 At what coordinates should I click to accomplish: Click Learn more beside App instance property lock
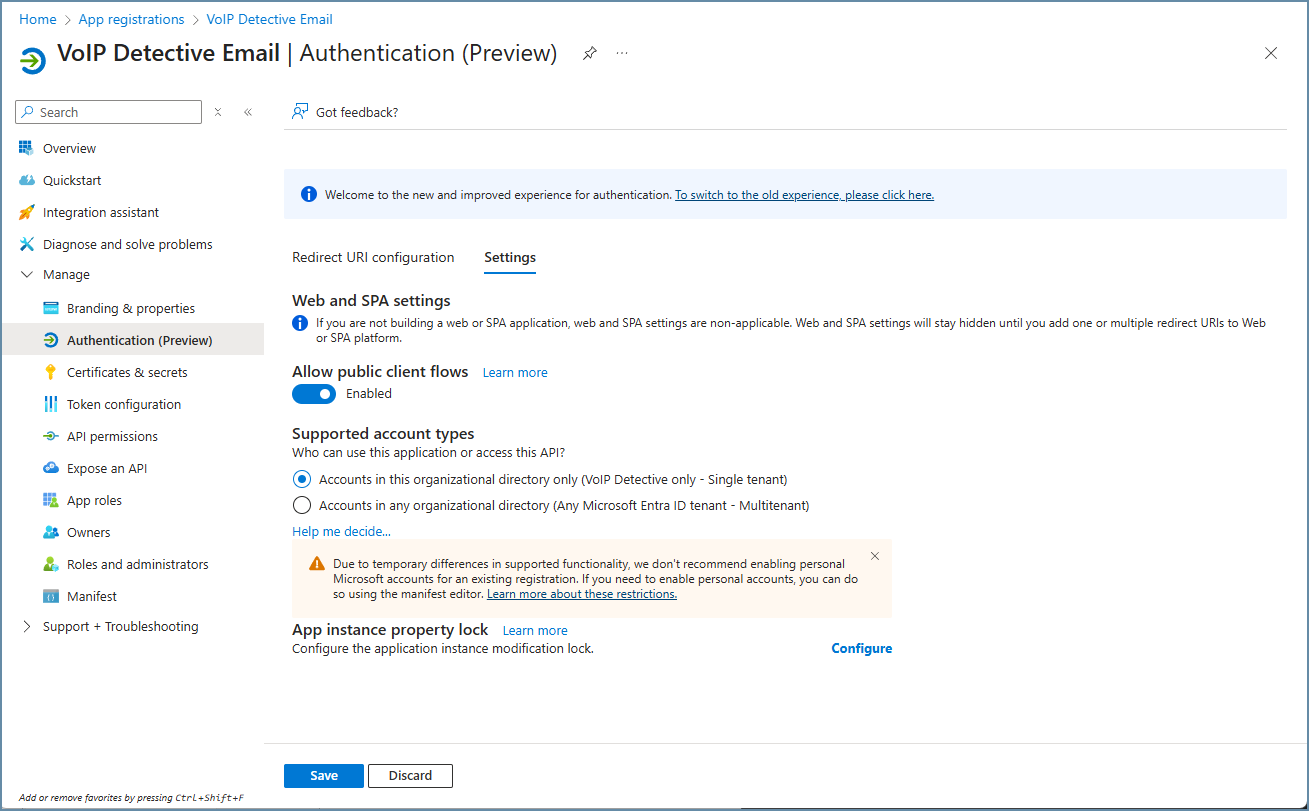[x=535, y=630]
